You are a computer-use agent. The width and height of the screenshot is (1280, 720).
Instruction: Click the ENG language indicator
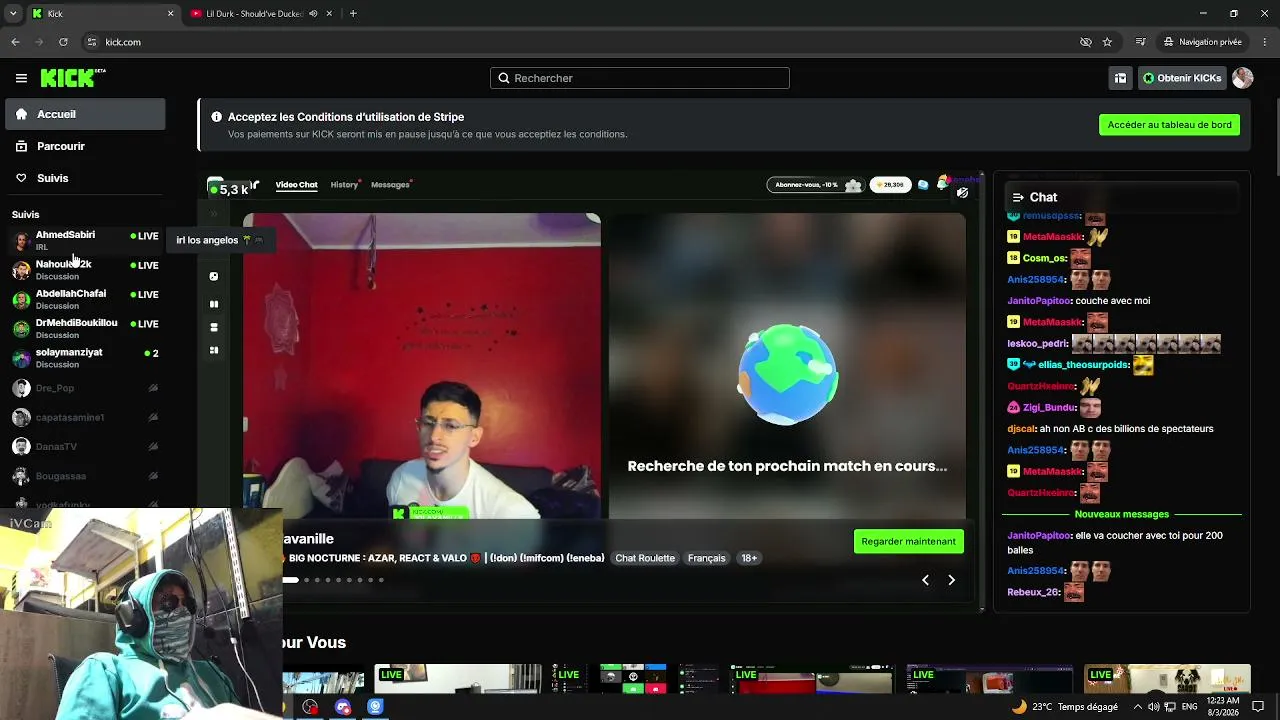(x=1190, y=707)
